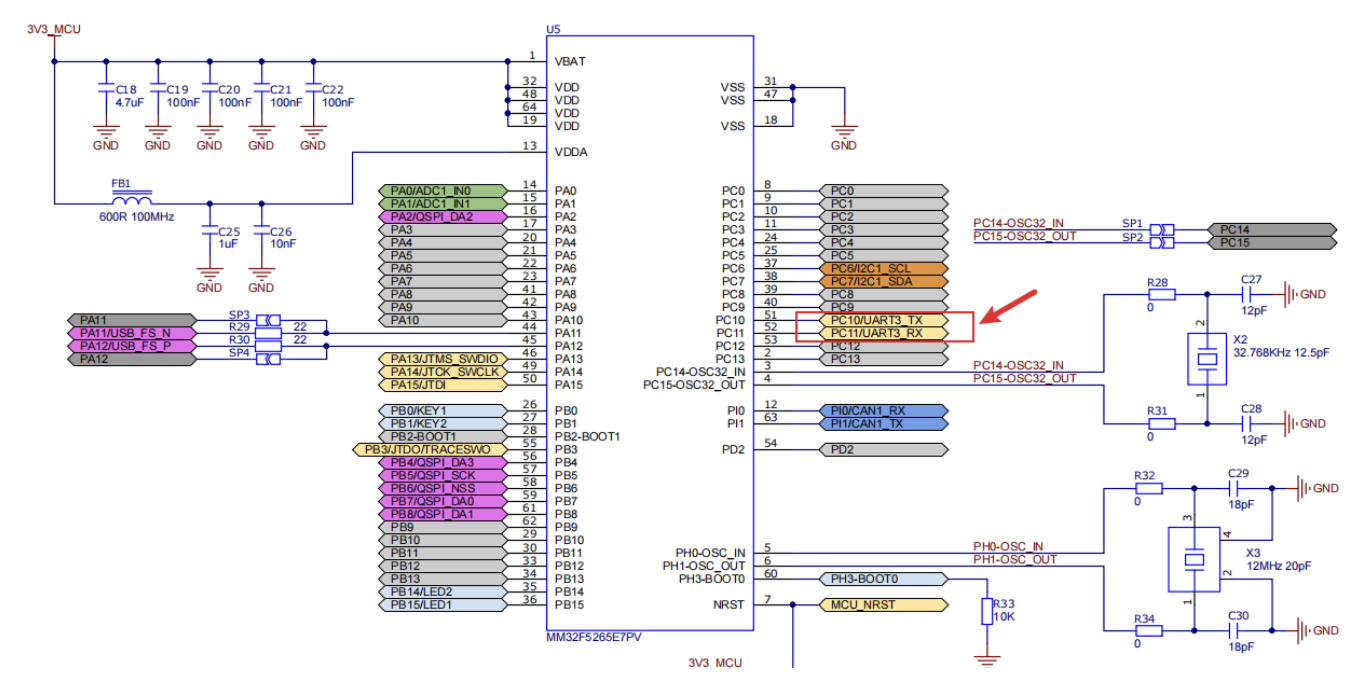Click the R33 10K resistor label
This screenshot has width=1356, height=690.
pyautogui.click(x=1004, y=610)
